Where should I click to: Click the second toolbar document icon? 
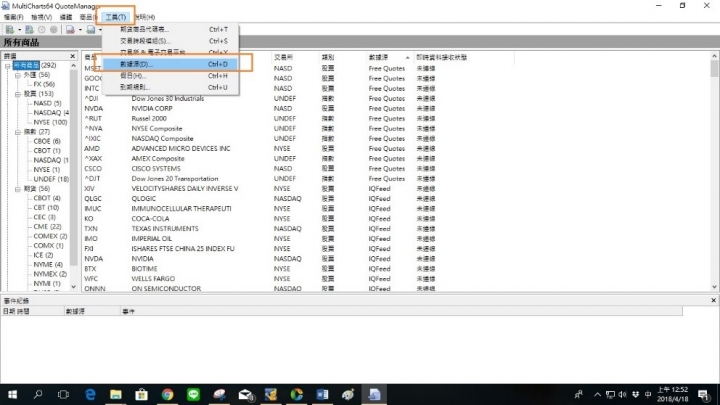pyautogui.click(x=29, y=30)
